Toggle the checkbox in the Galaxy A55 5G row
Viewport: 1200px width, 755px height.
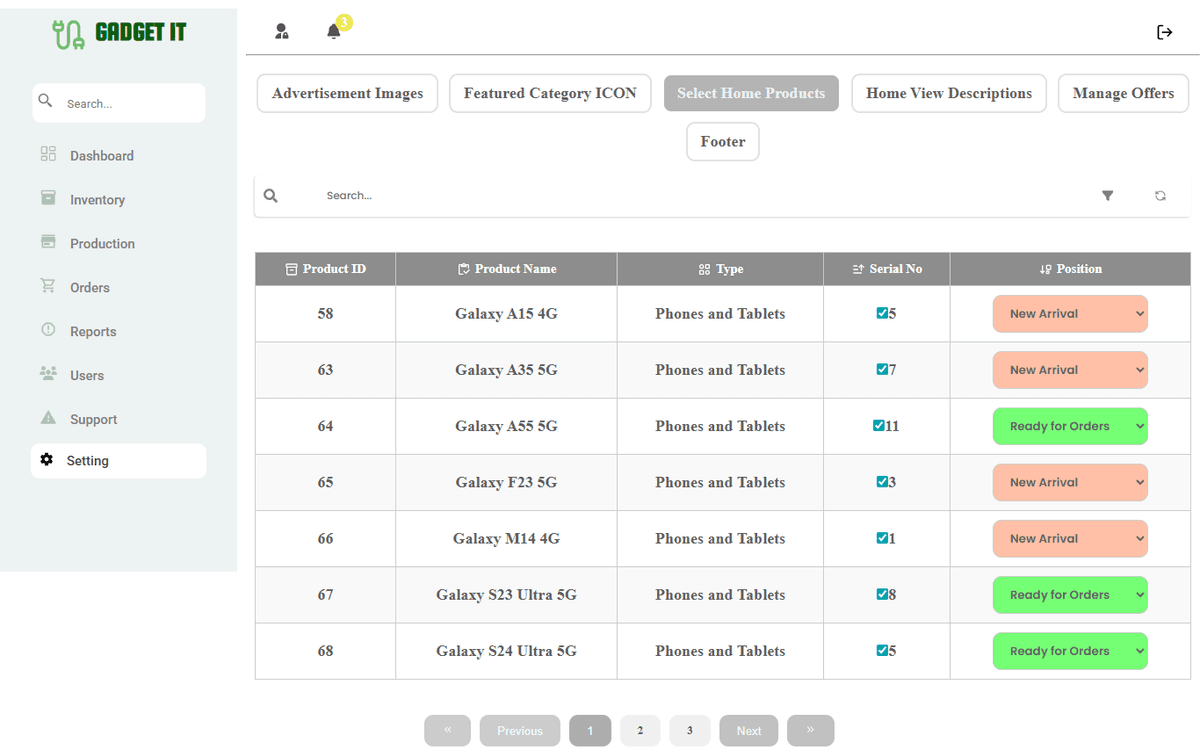tap(878, 426)
